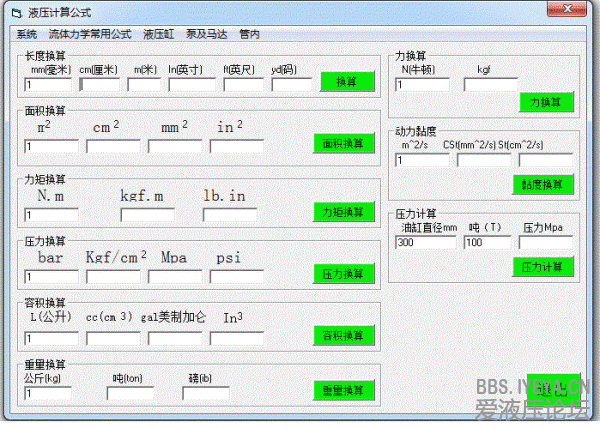Open the 泵及马达 menu

pos(206,34)
